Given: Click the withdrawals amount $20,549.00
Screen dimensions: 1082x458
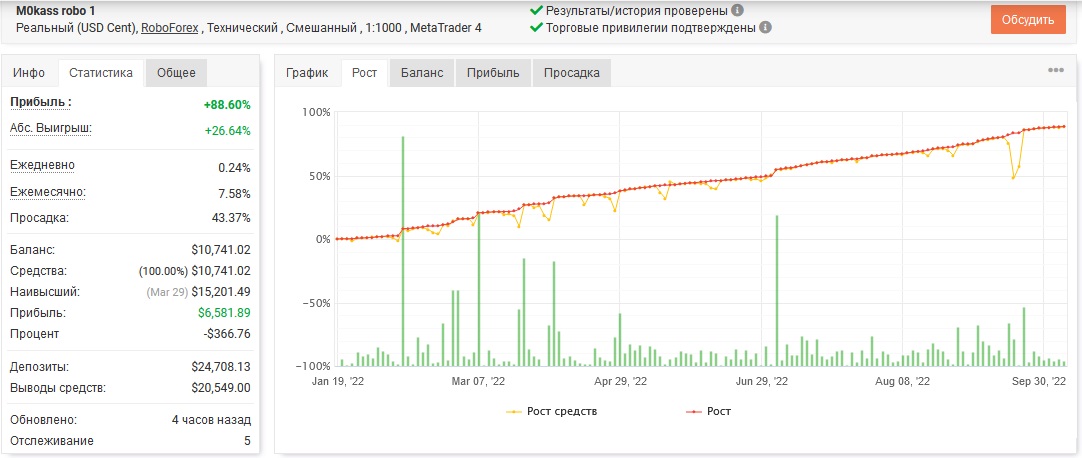Looking at the screenshot, I should click(221, 388).
